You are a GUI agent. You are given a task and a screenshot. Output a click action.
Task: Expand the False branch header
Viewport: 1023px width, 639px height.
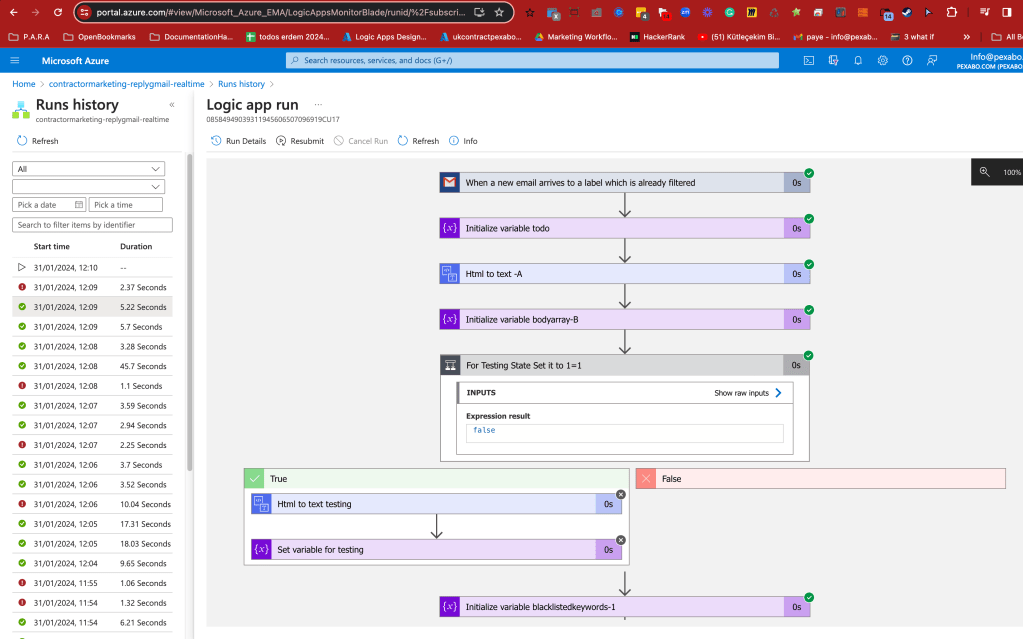(x=821, y=478)
